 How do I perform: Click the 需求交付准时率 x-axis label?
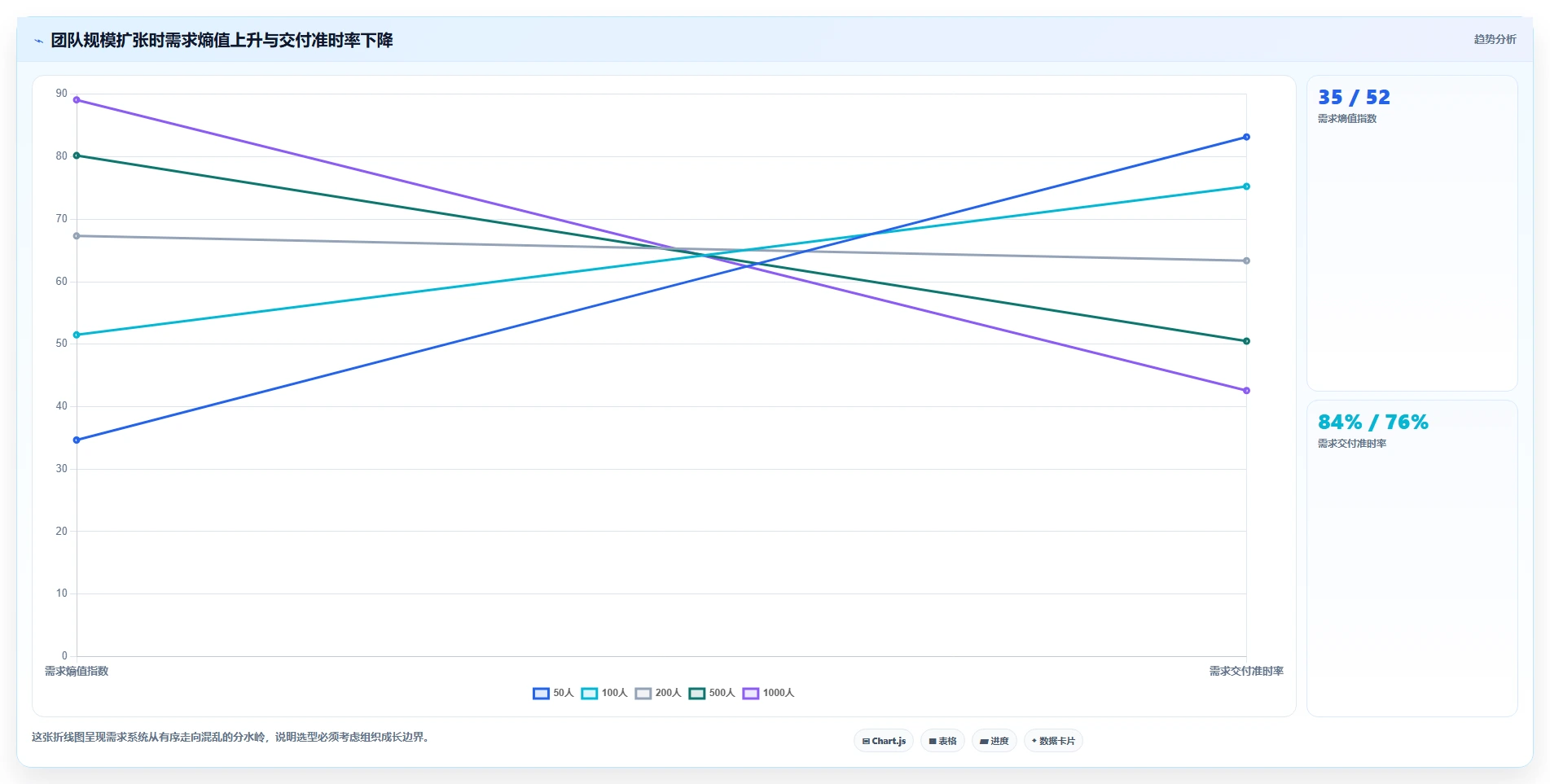[1246, 671]
